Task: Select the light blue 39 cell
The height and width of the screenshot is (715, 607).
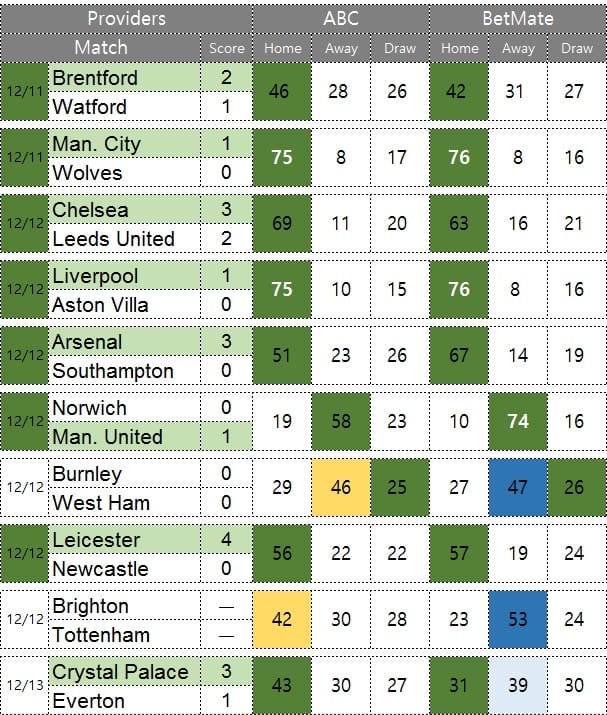Action: (518, 685)
